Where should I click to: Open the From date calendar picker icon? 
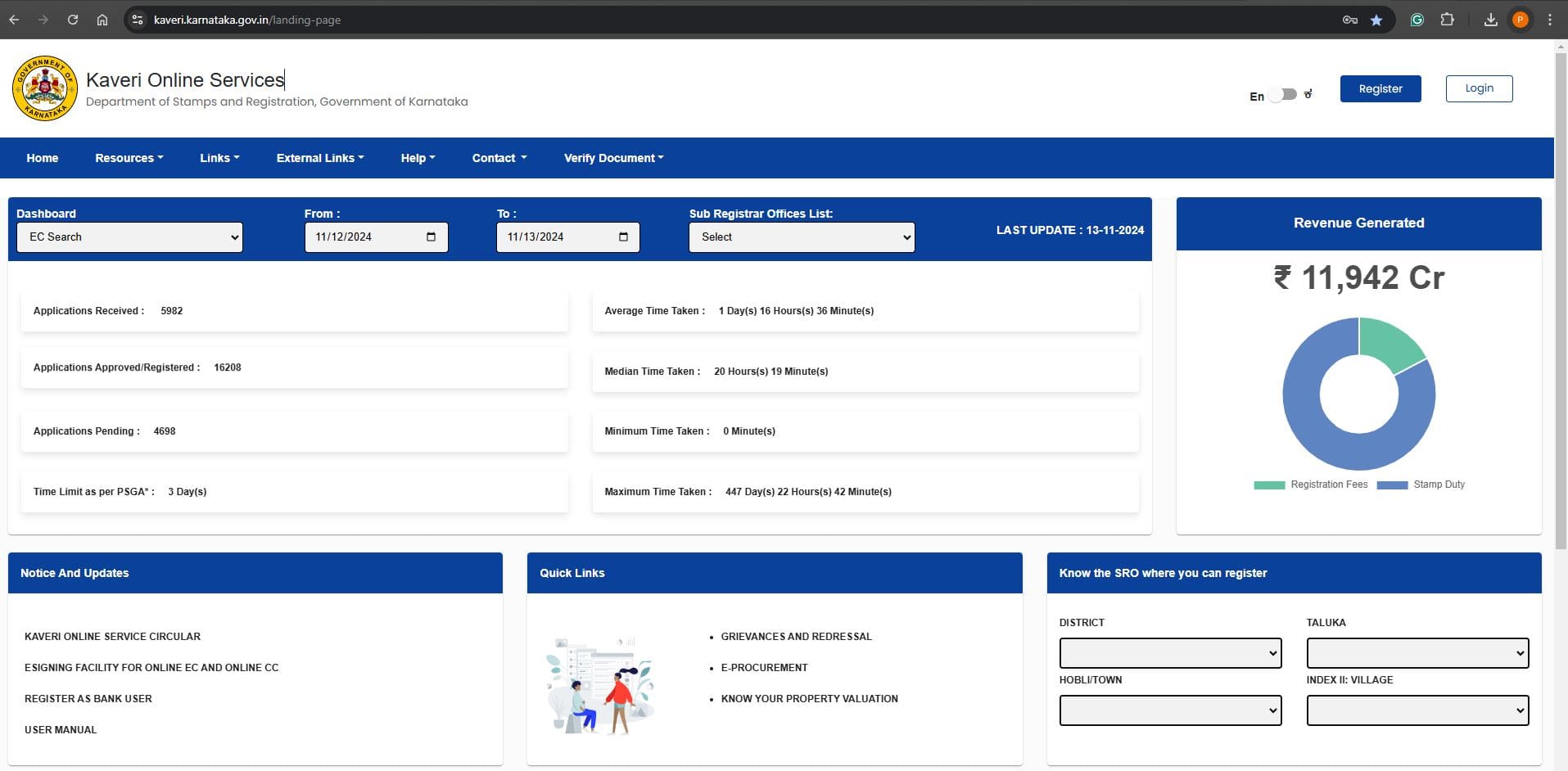(x=431, y=237)
